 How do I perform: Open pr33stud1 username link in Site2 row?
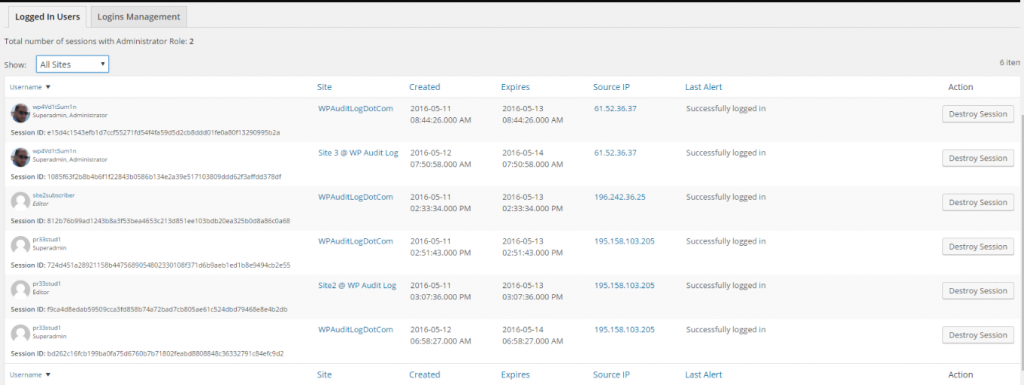click(47, 284)
